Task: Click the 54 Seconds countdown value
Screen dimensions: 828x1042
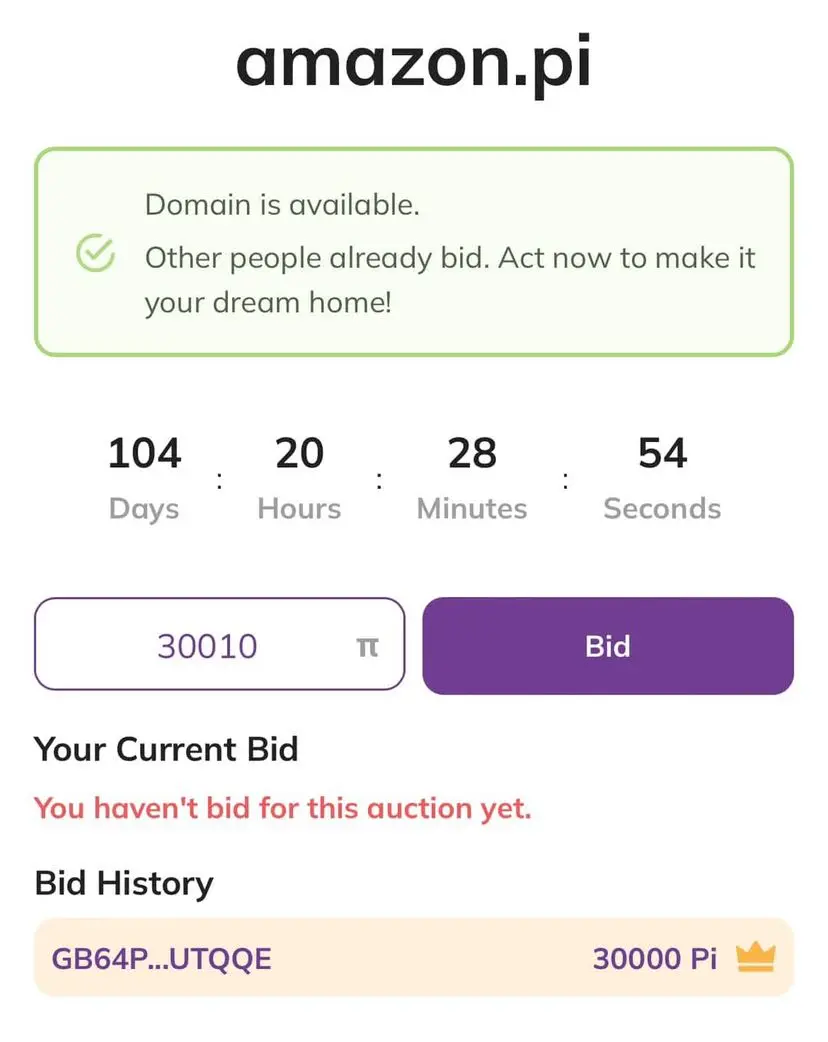Action: [x=663, y=453]
